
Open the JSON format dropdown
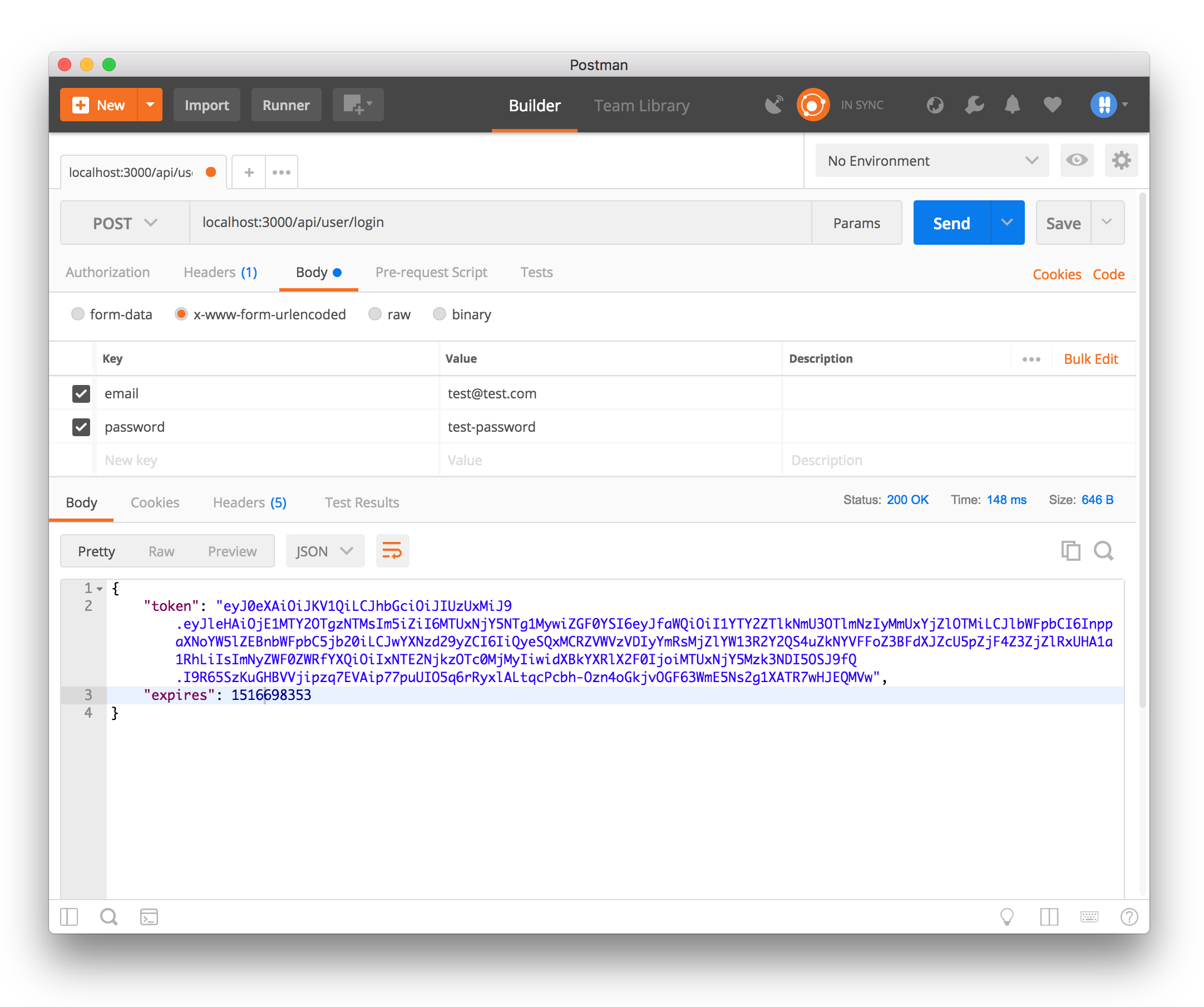[324, 551]
